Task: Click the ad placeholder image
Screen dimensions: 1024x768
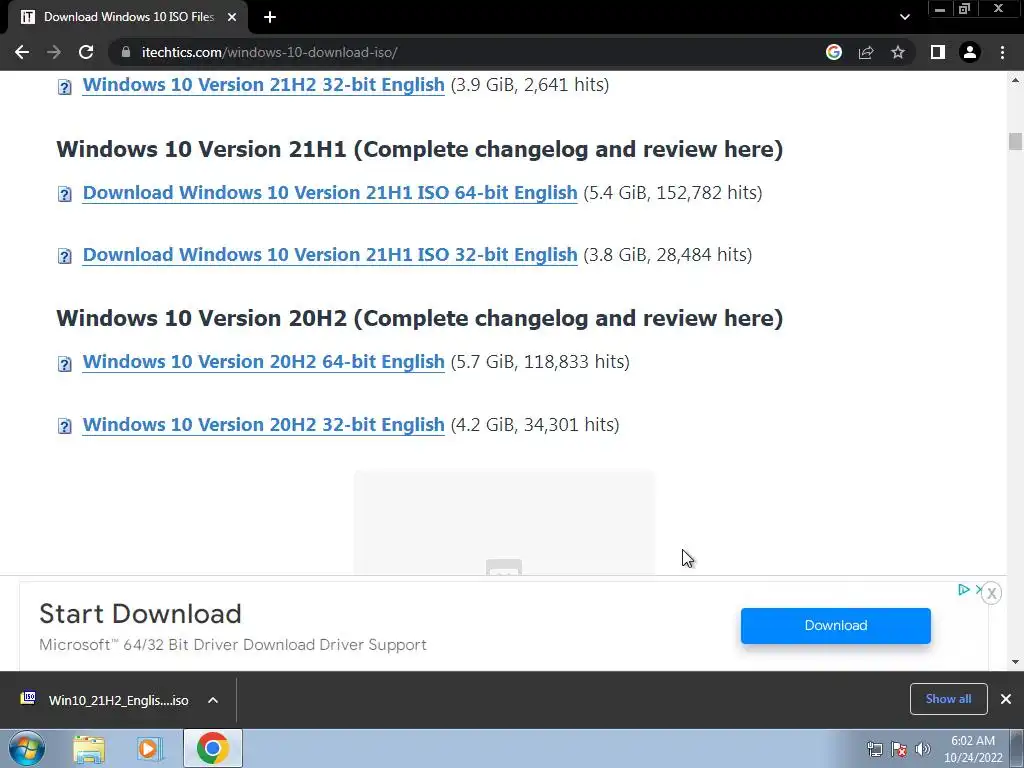Action: pyautogui.click(x=504, y=522)
